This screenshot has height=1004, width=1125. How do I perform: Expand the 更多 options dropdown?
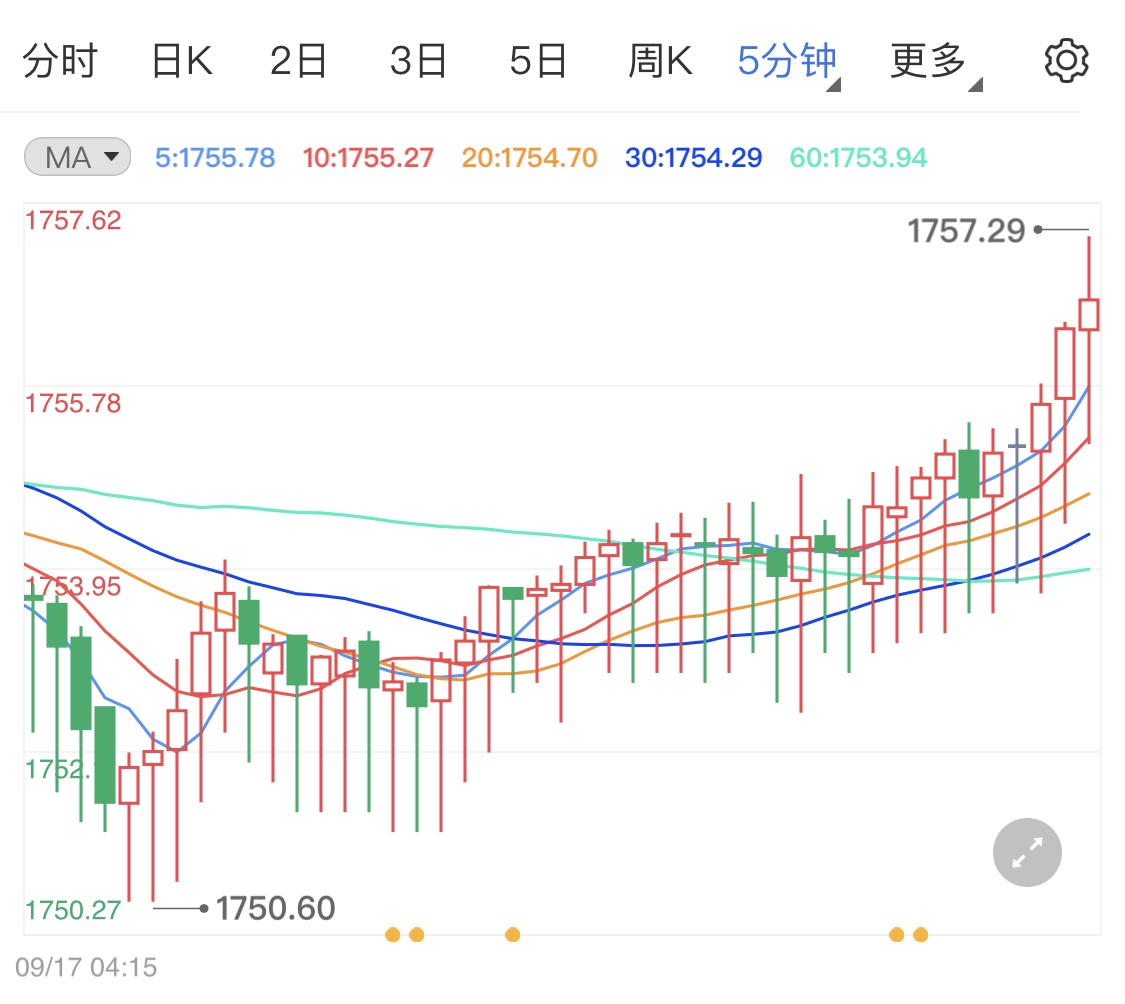coord(936,62)
